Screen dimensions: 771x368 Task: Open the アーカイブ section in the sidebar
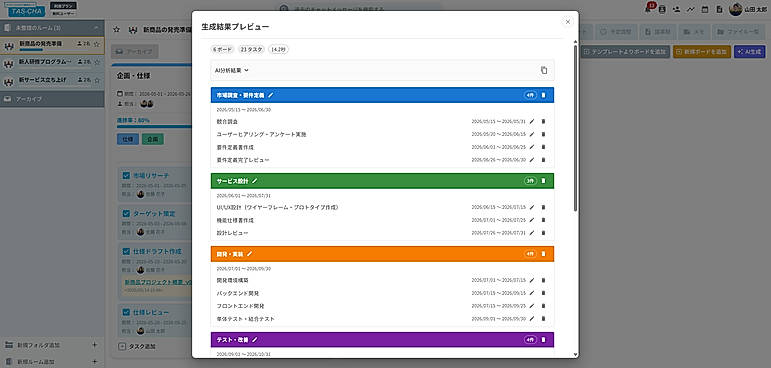pos(52,99)
